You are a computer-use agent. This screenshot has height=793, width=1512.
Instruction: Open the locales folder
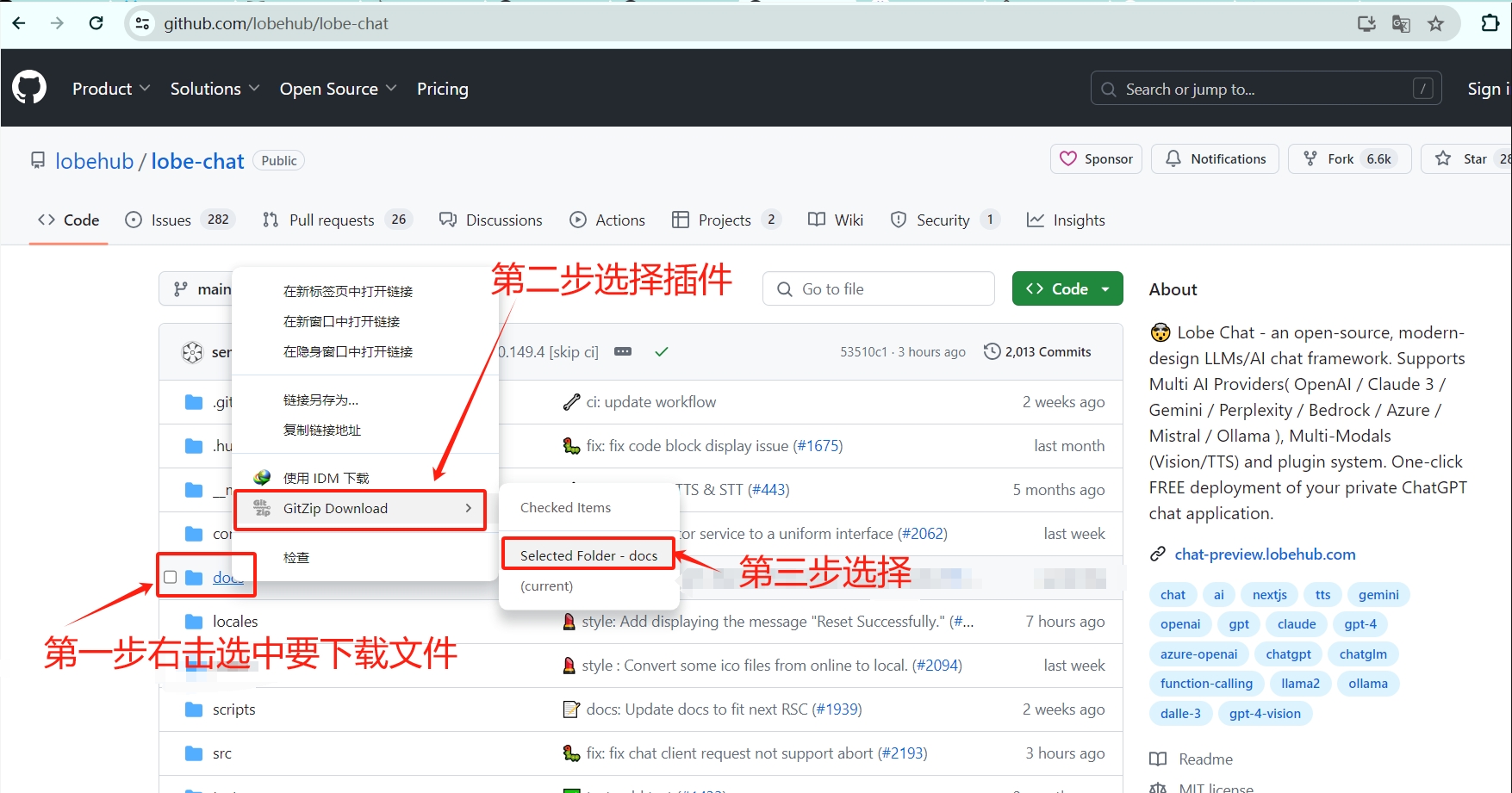click(235, 622)
